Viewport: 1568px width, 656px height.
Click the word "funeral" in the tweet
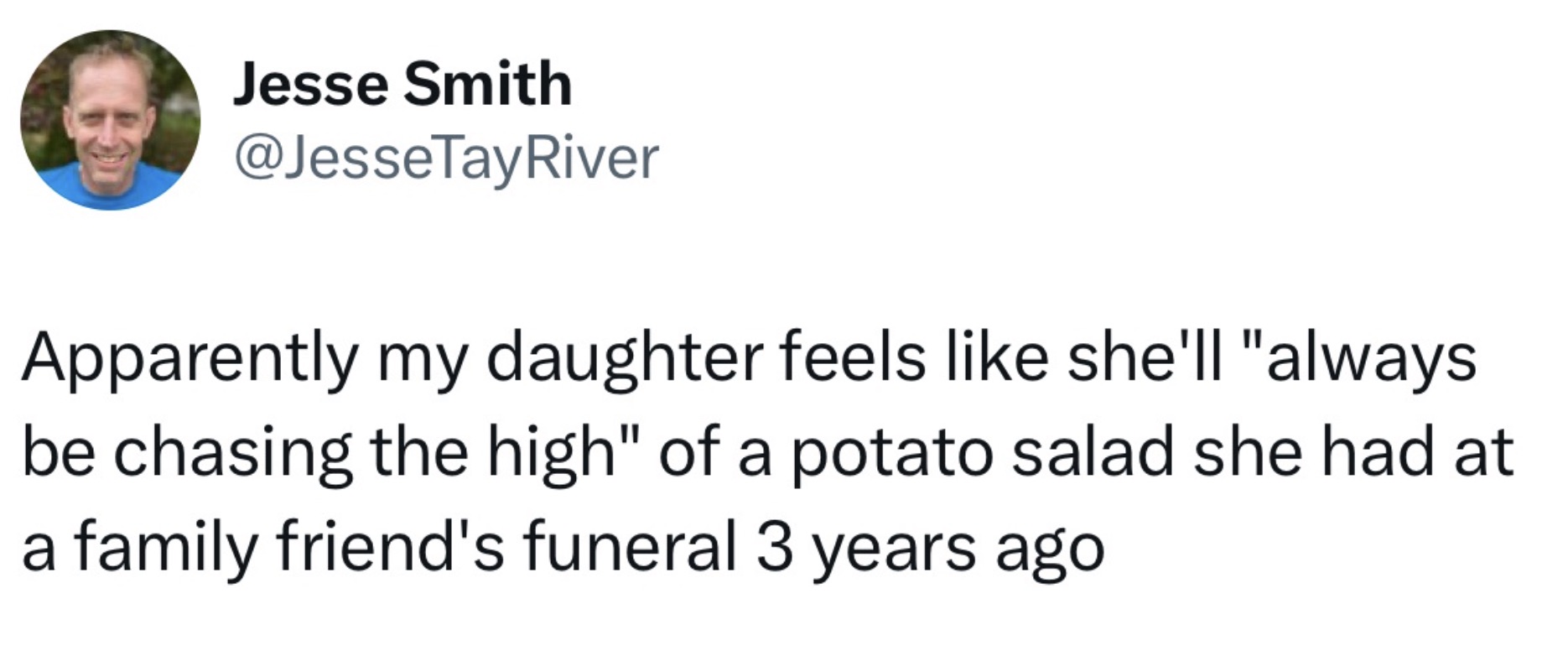click(x=629, y=546)
